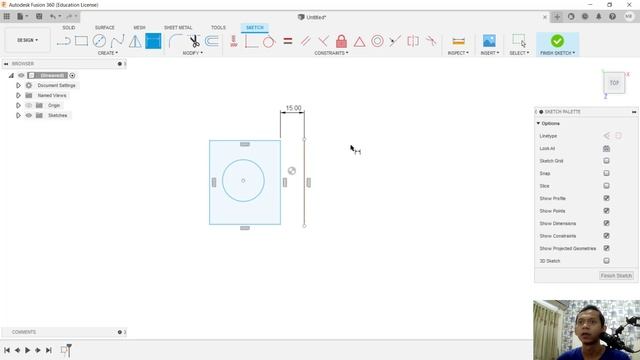The height and width of the screenshot is (360, 640).
Task: Apply the Coincident constraint
Action: point(251,41)
